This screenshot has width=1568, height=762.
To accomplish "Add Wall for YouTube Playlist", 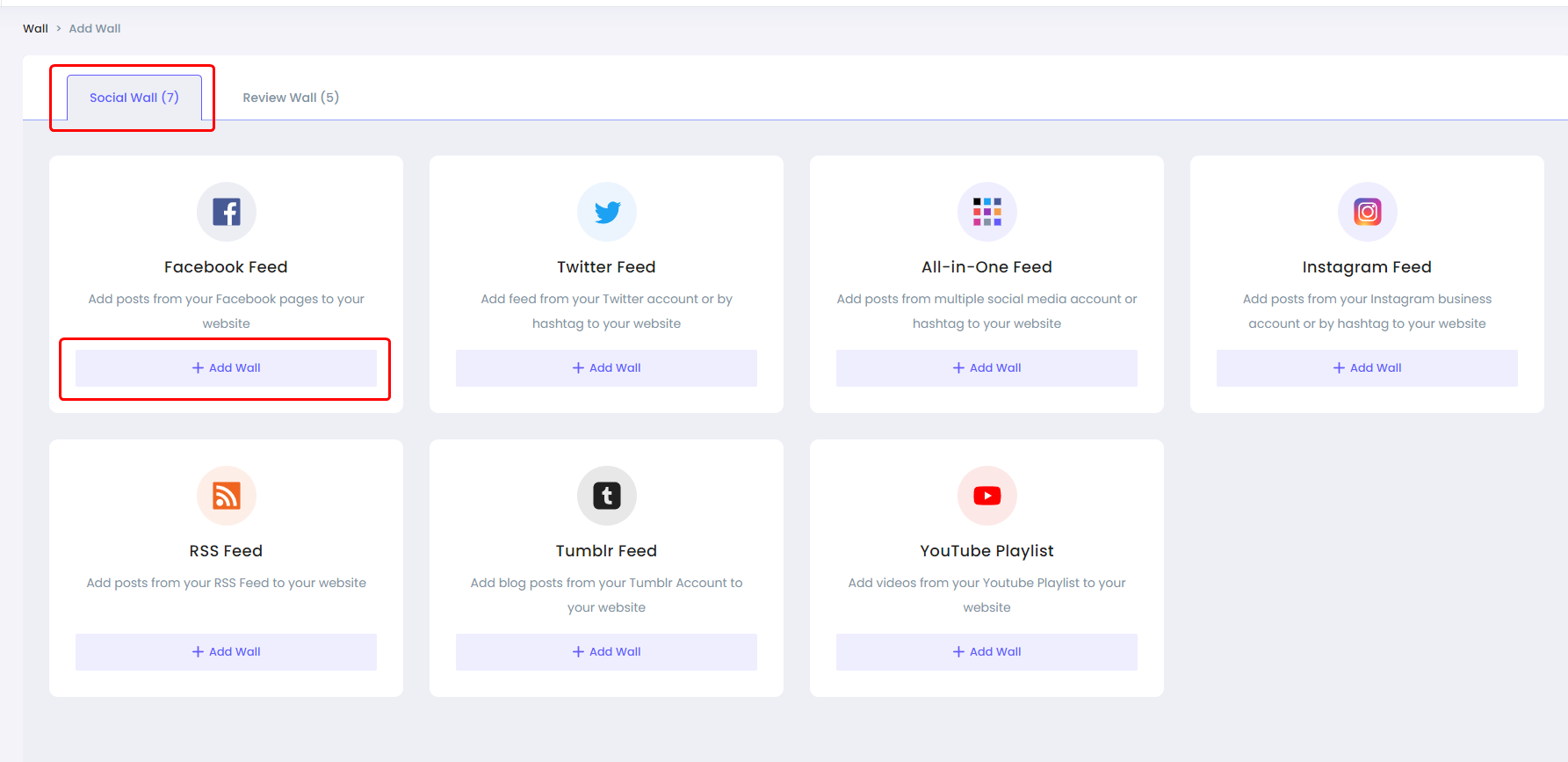I will click(x=987, y=652).
